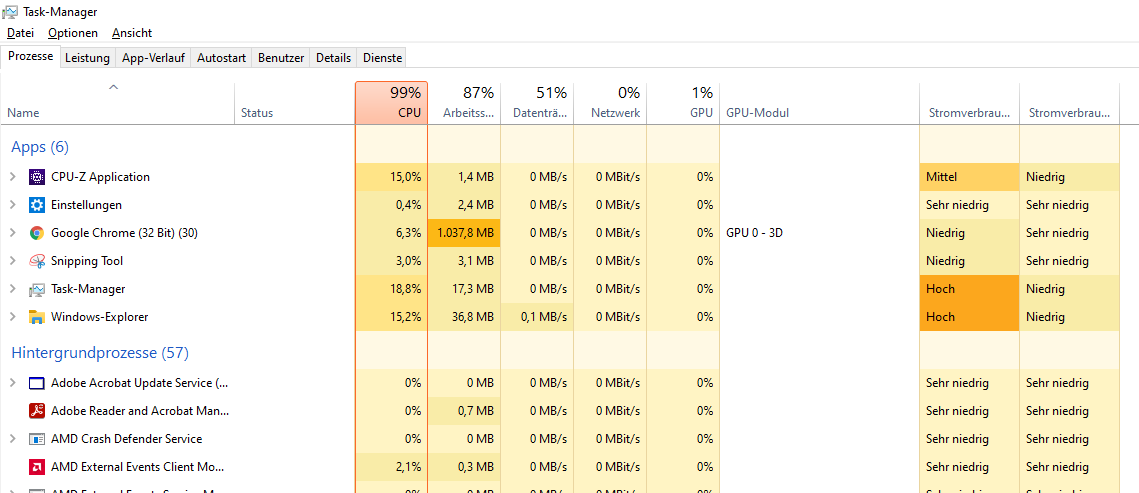Click the AMD External Events Client Module icon
This screenshot has height=493, width=1139.
click(36, 467)
